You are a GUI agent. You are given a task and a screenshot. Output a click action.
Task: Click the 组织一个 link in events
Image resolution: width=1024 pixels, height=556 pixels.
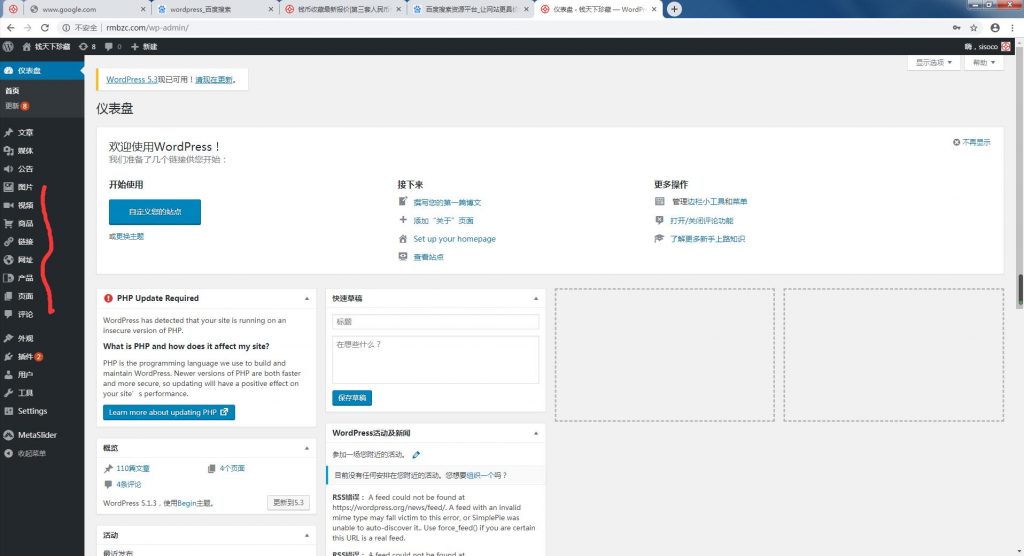tap(478, 476)
